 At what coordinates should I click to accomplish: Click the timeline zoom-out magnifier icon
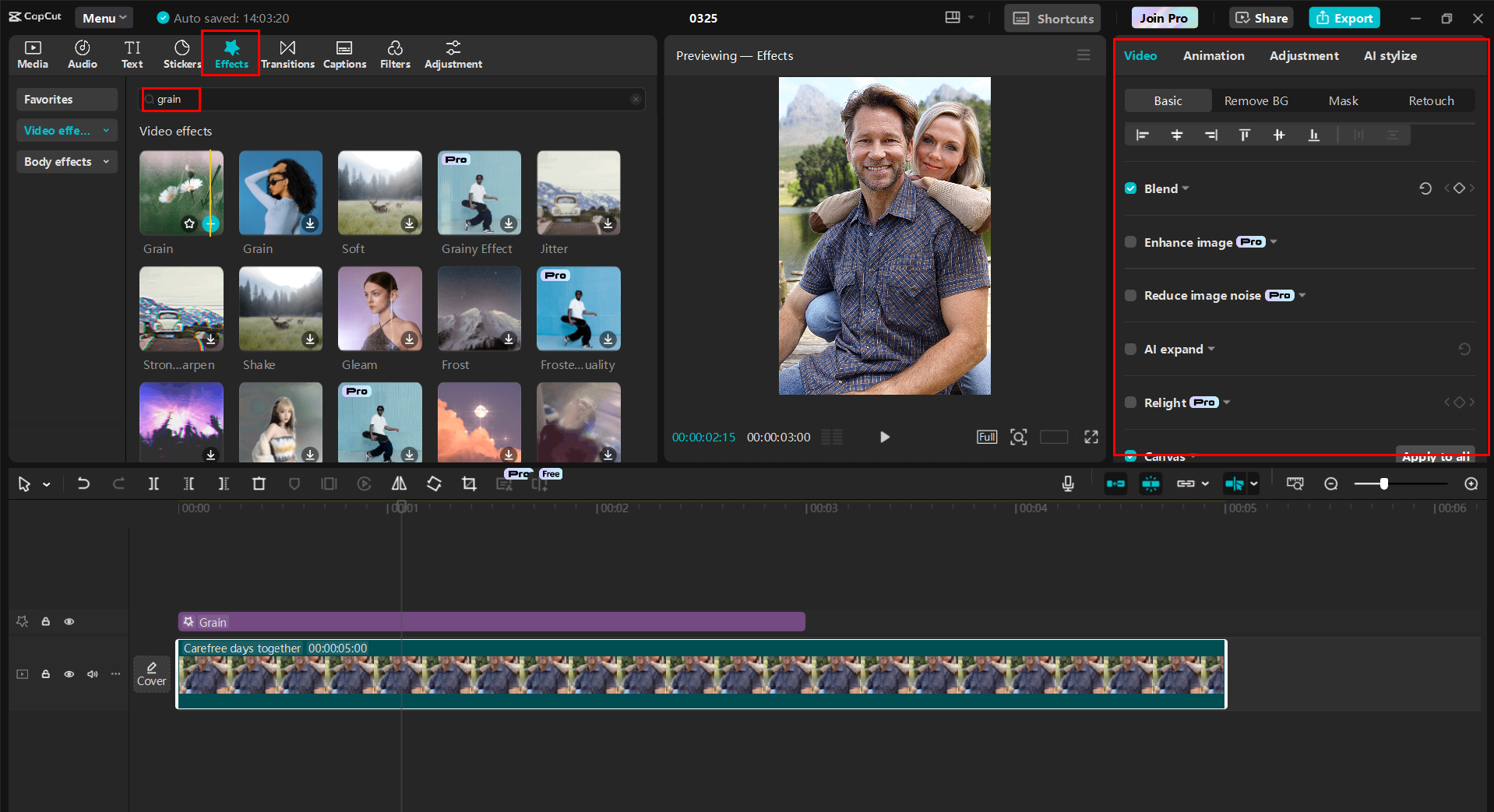point(1330,483)
